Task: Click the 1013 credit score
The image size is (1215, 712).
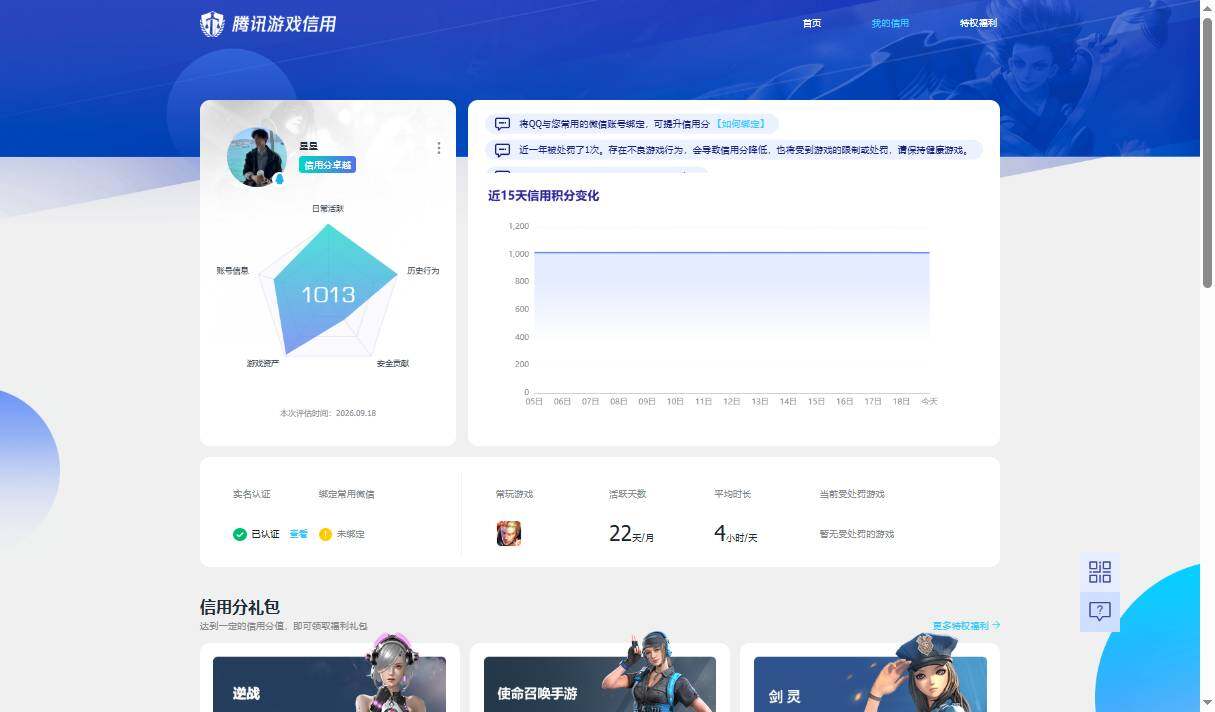Action: tap(328, 294)
